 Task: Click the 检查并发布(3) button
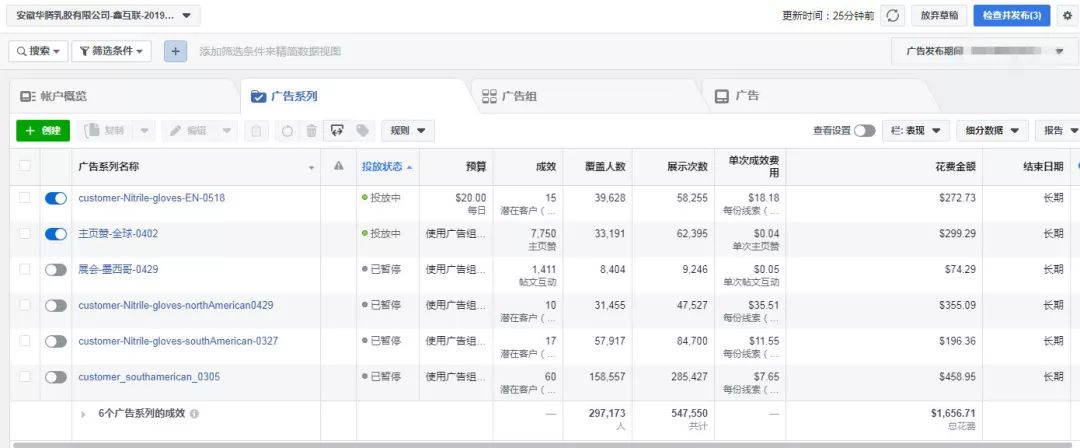[x=1012, y=16]
